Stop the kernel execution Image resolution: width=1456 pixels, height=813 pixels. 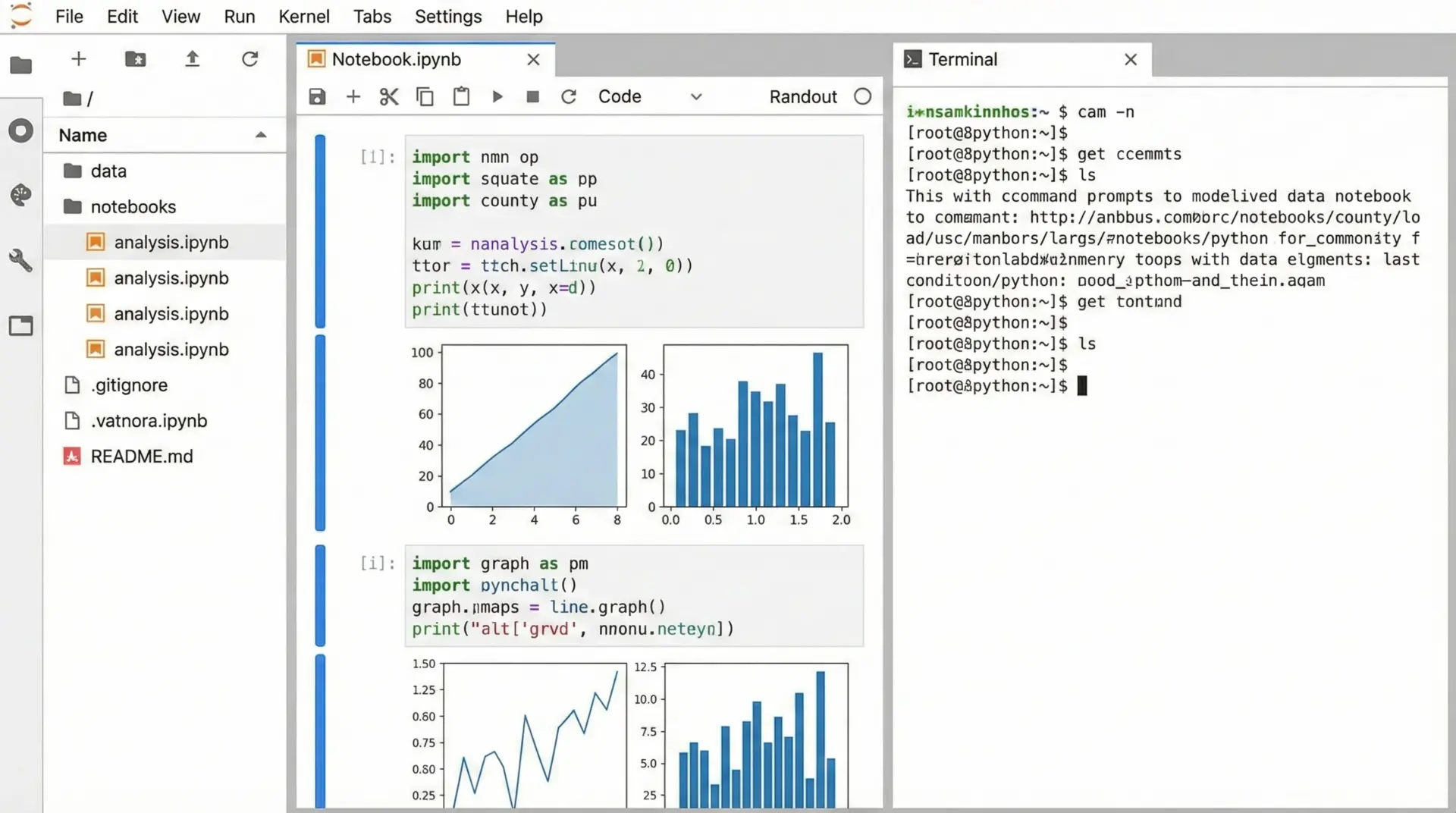[533, 97]
